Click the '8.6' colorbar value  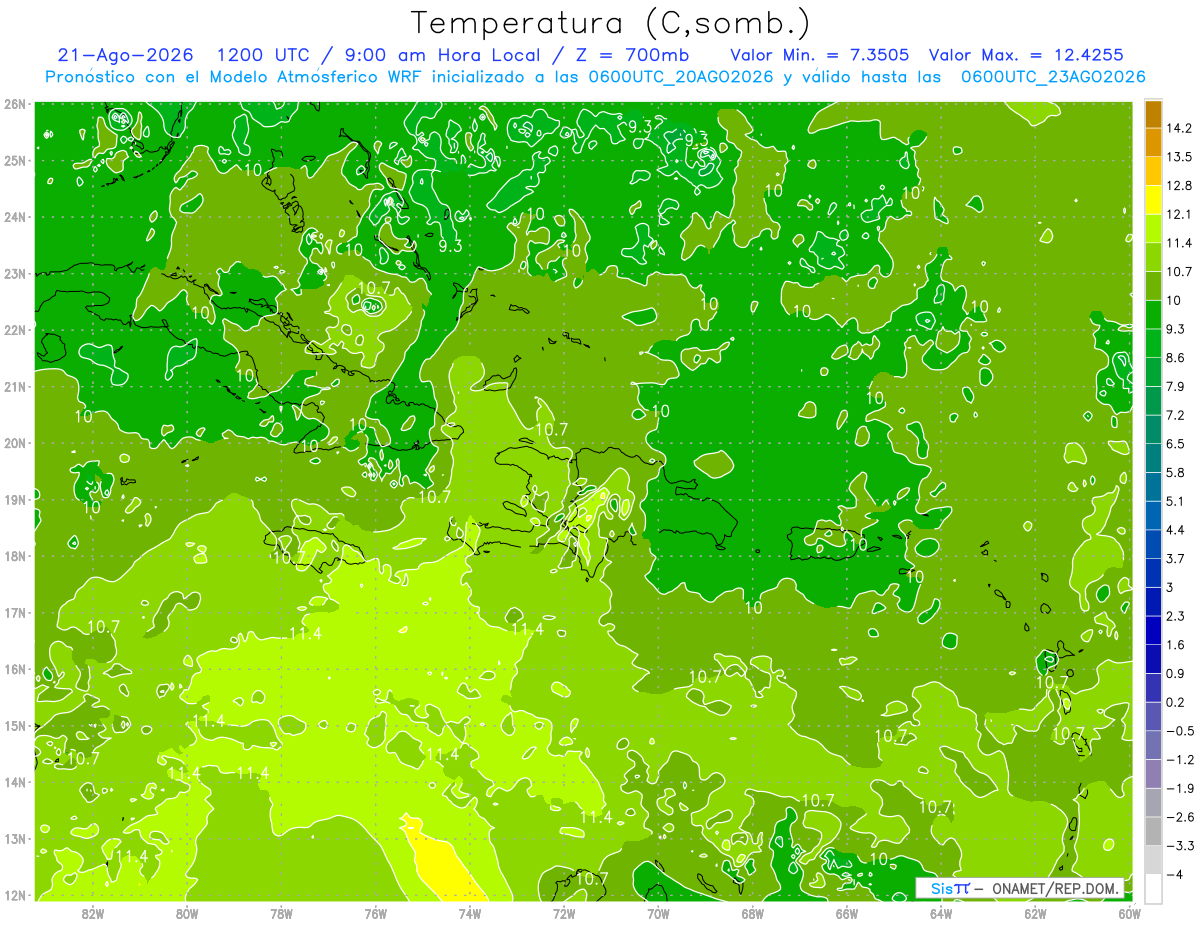(x=1176, y=358)
